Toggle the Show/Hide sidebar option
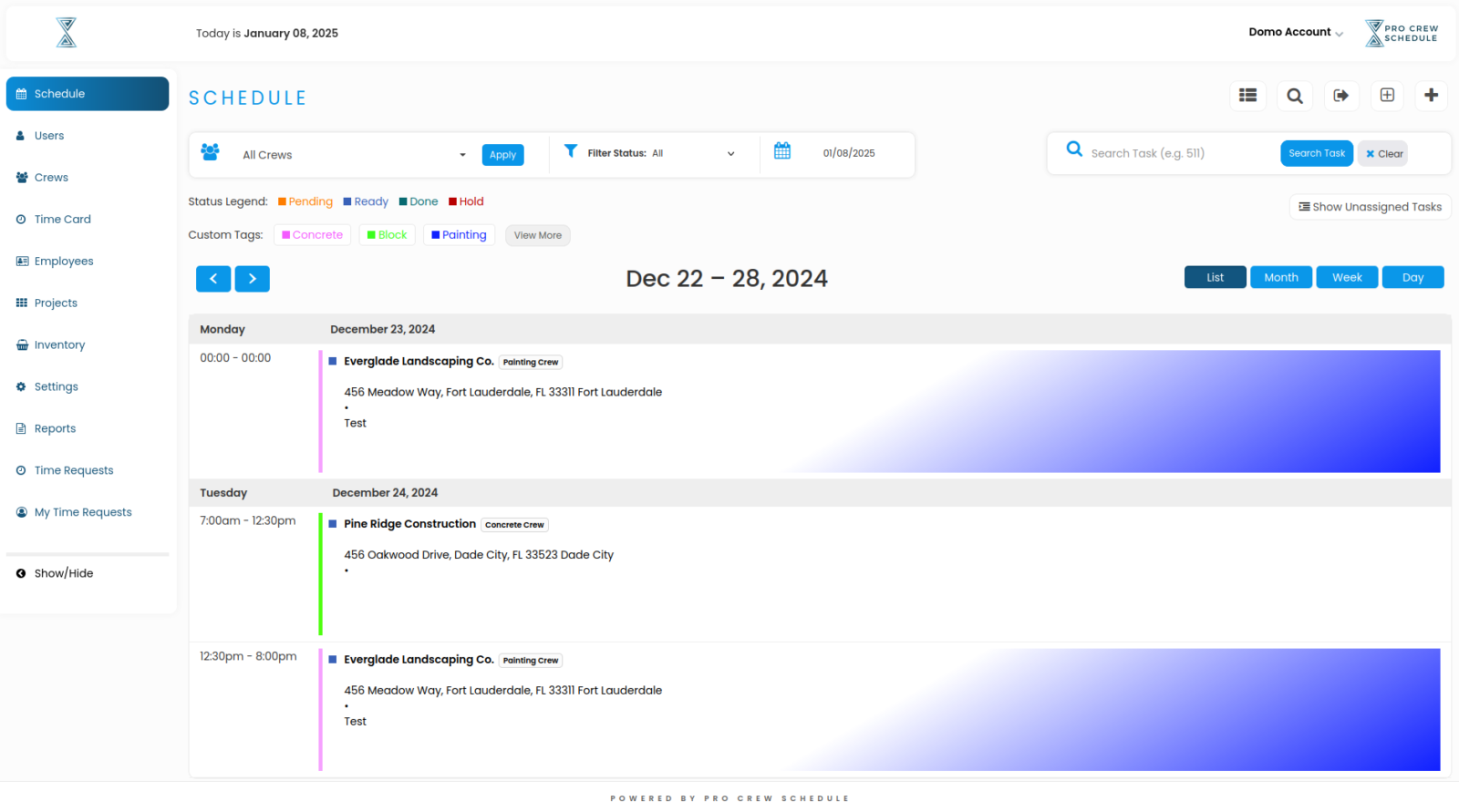The width and height of the screenshot is (1459, 812). tap(64, 573)
